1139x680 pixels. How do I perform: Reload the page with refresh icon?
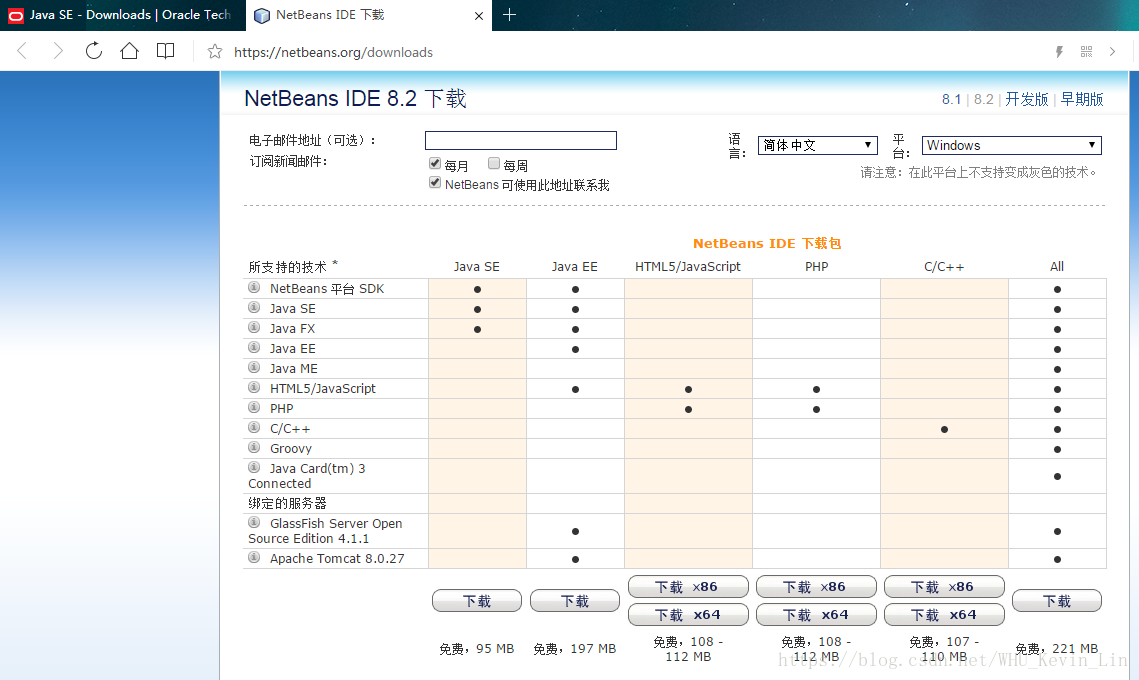click(x=94, y=51)
